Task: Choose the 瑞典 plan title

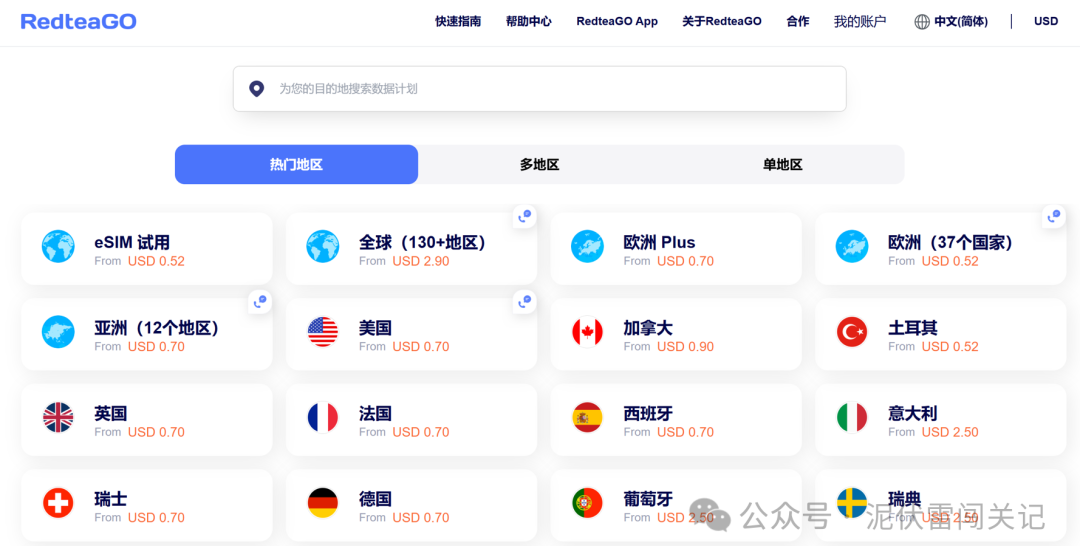Action: (x=904, y=499)
